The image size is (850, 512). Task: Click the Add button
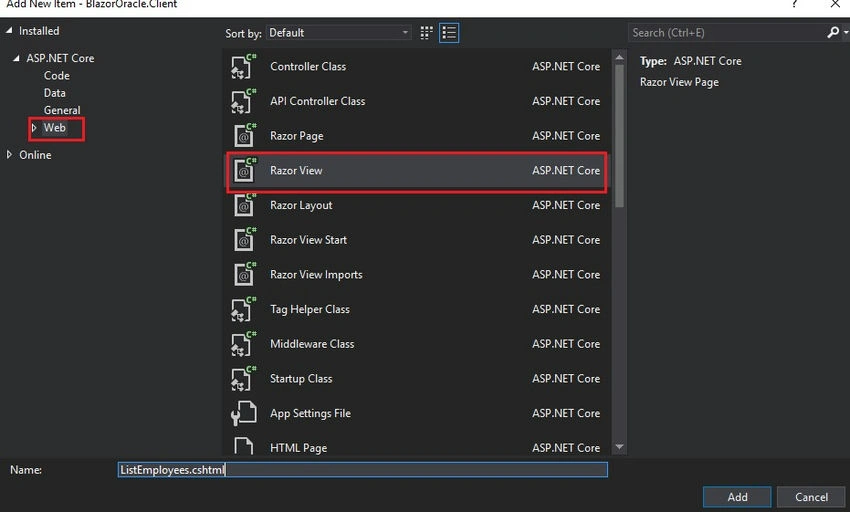pyautogui.click(x=737, y=497)
